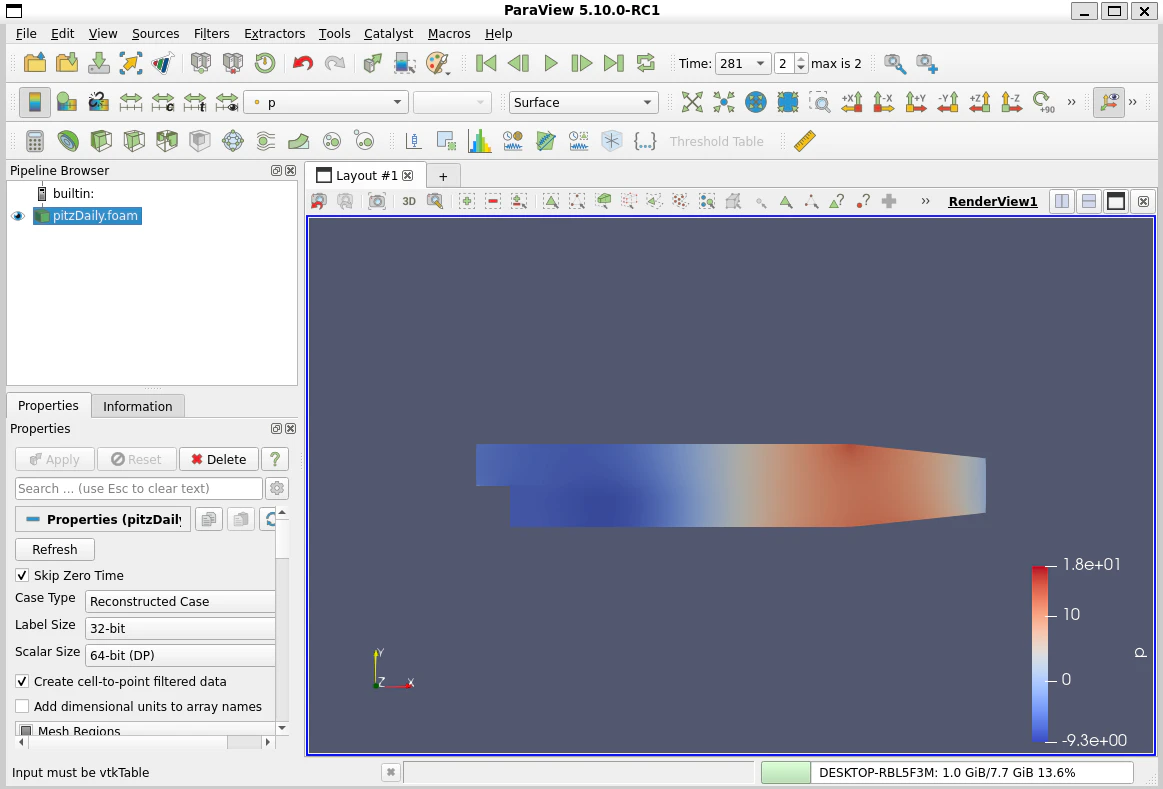Switch to the Information tab
This screenshot has width=1163, height=789.
(x=137, y=406)
